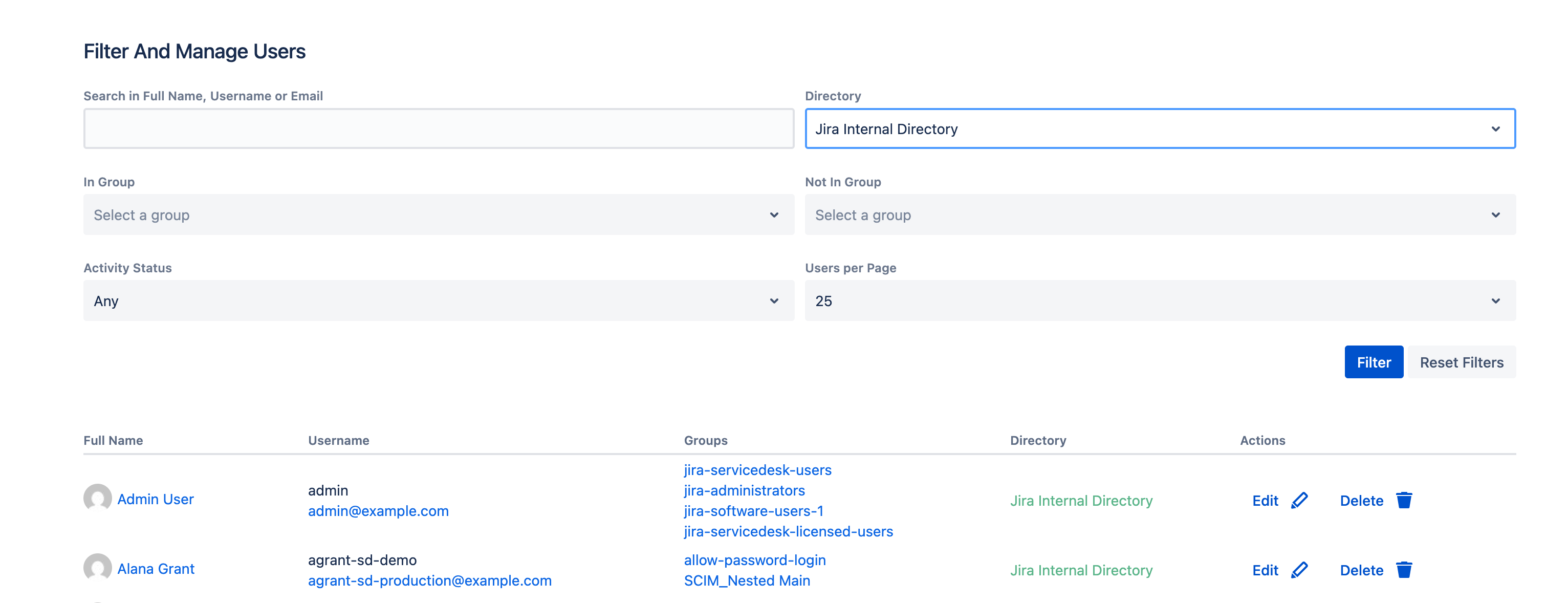Click the Actions column header
This screenshot has height=603, width=1568.
tap(1262, 440)
